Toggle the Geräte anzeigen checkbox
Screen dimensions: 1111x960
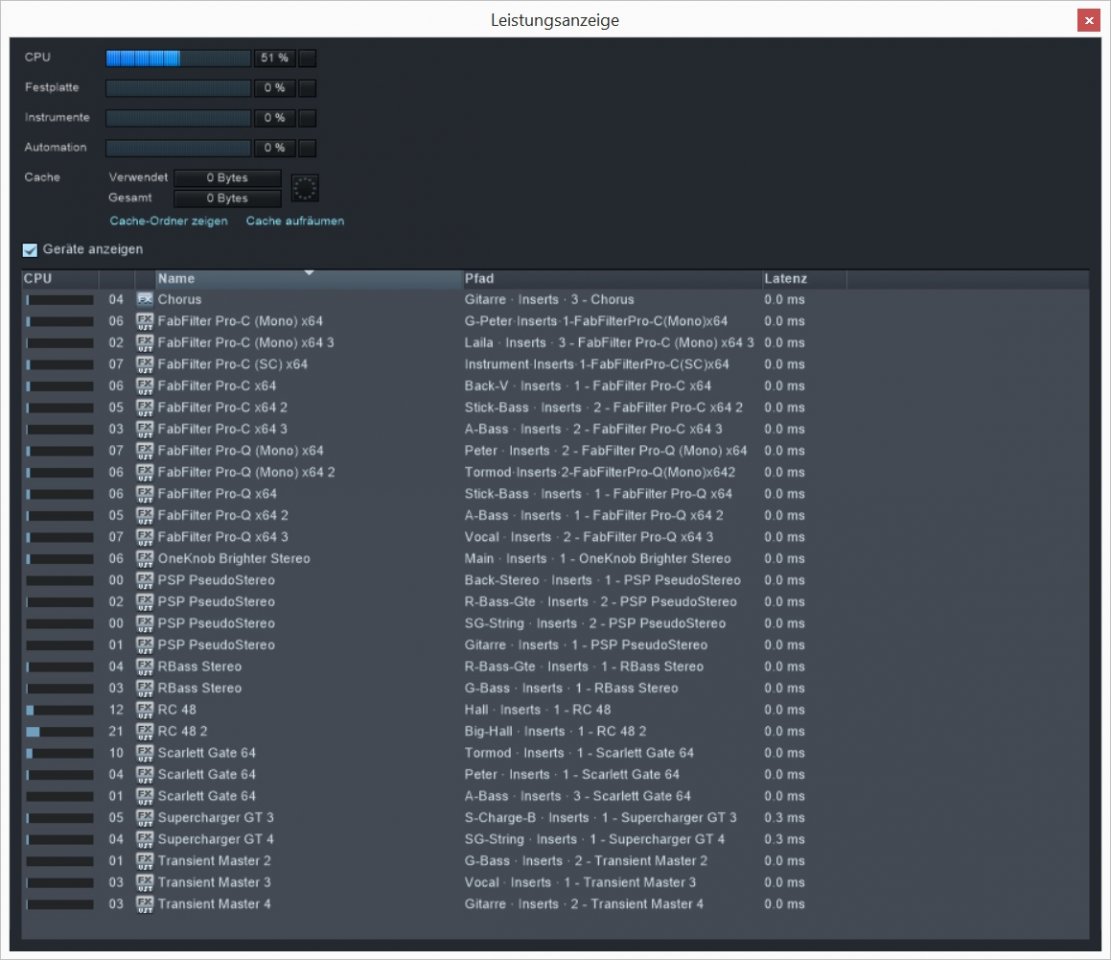point(30,250)
